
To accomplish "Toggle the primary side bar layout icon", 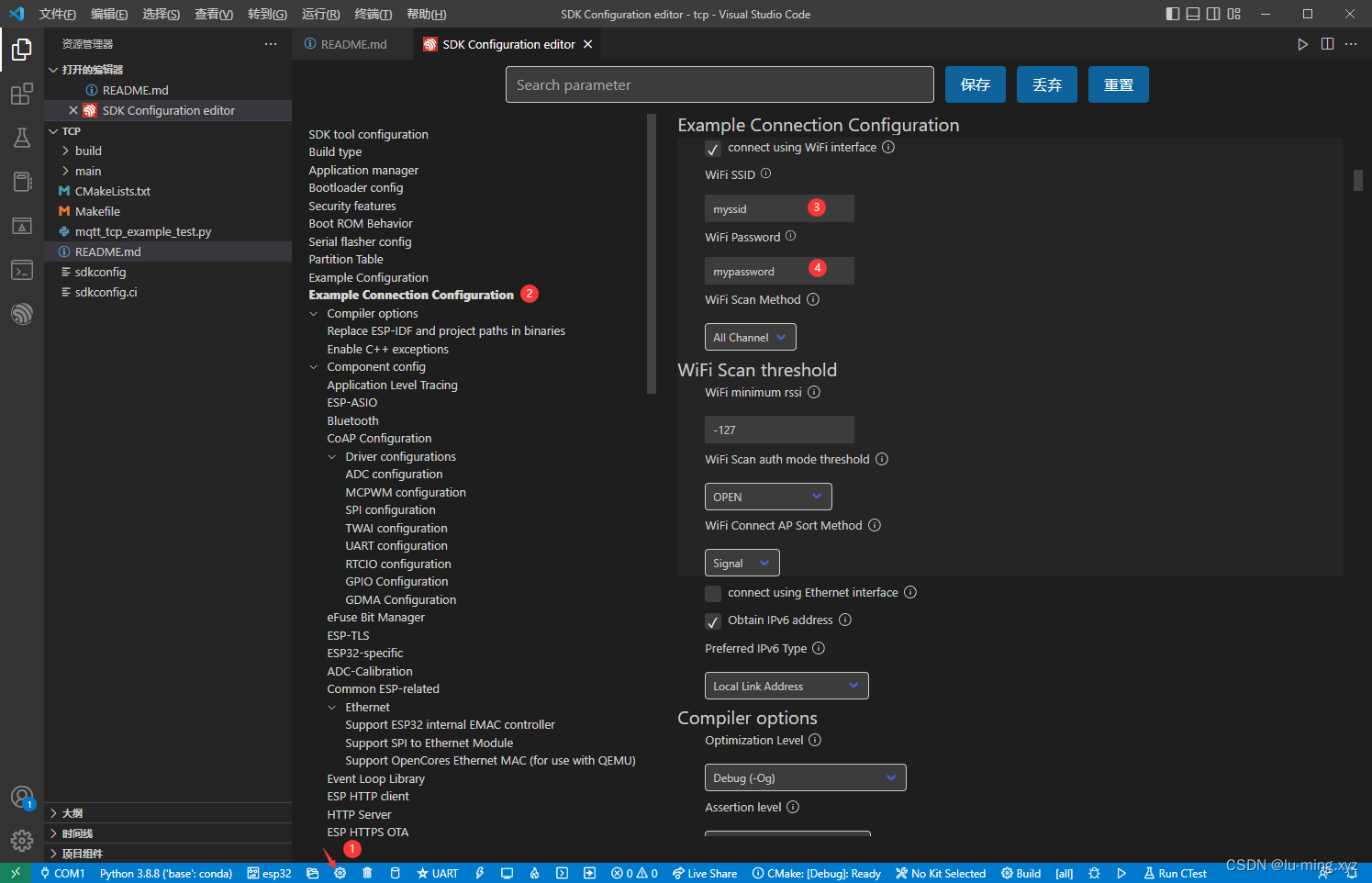I will [1173, 14].
